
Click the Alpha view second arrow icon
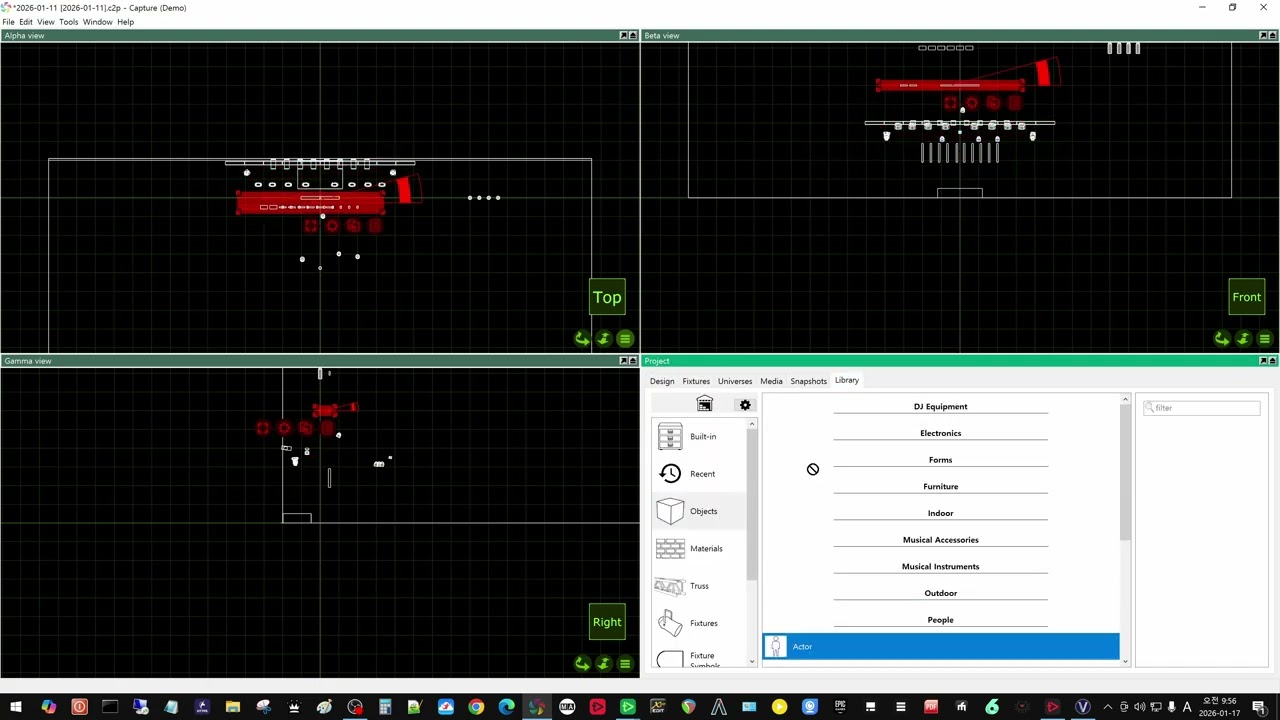603,339
